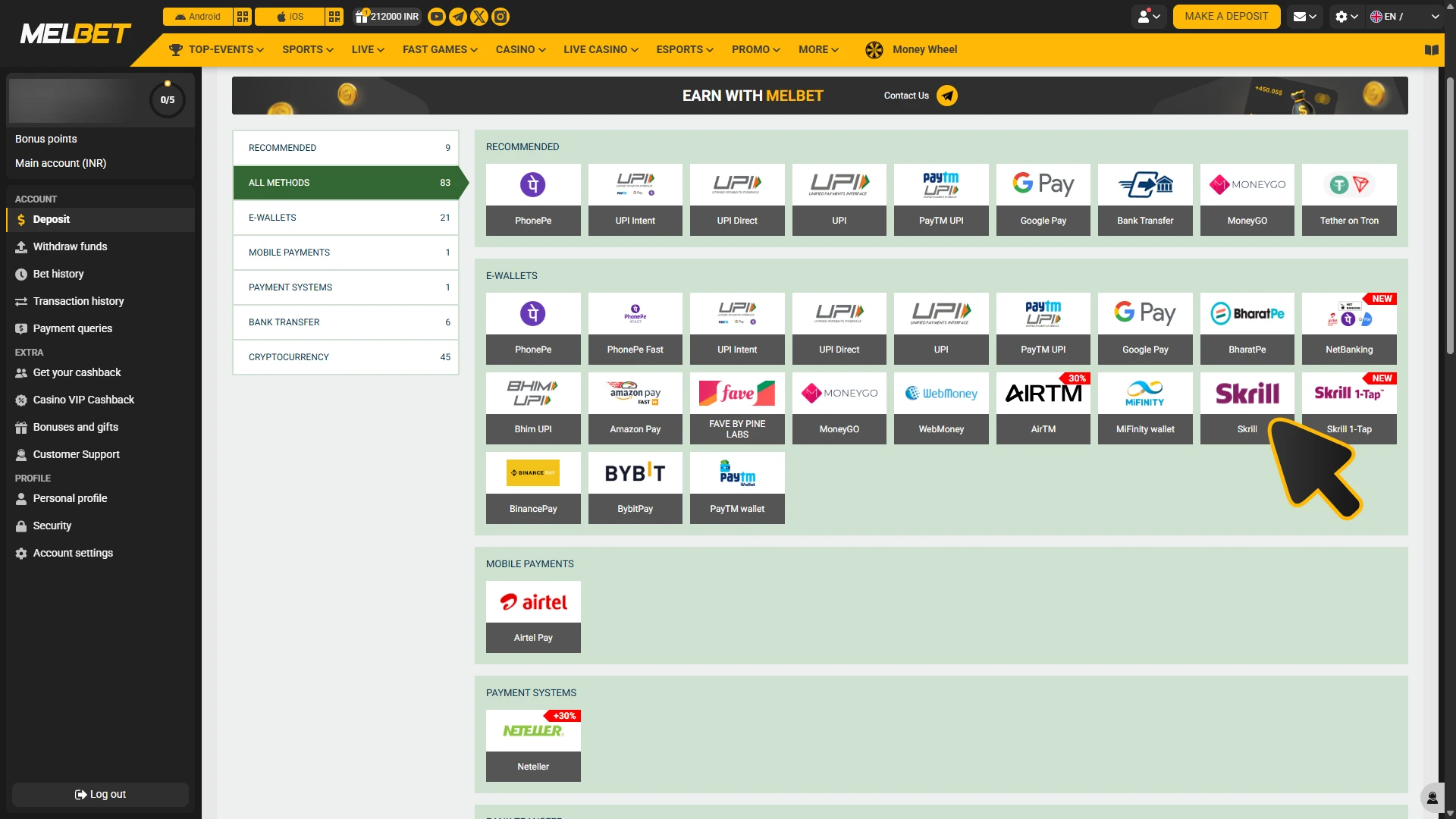
Task: Filter by Mobile Payments category
Action: (346, 253)
